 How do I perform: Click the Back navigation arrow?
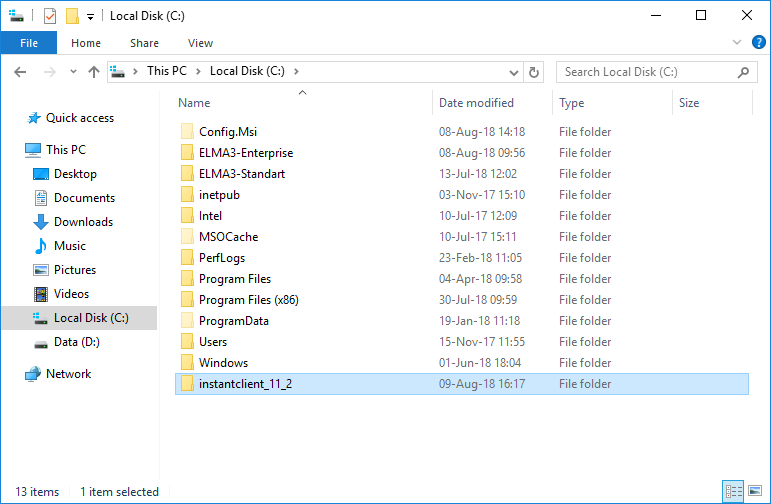tap(21, 72)
